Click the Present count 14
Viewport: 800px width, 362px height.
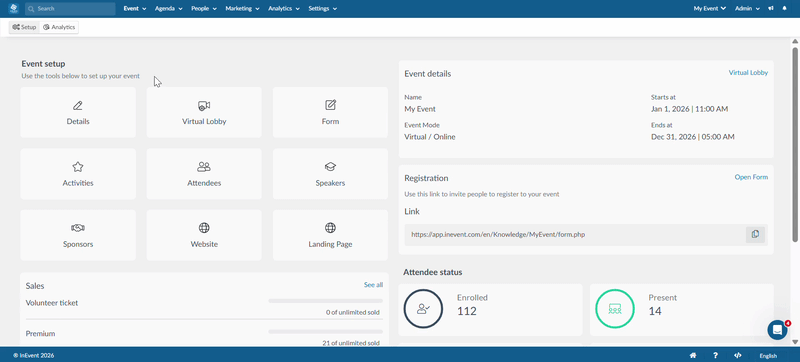tap(655, 311)
